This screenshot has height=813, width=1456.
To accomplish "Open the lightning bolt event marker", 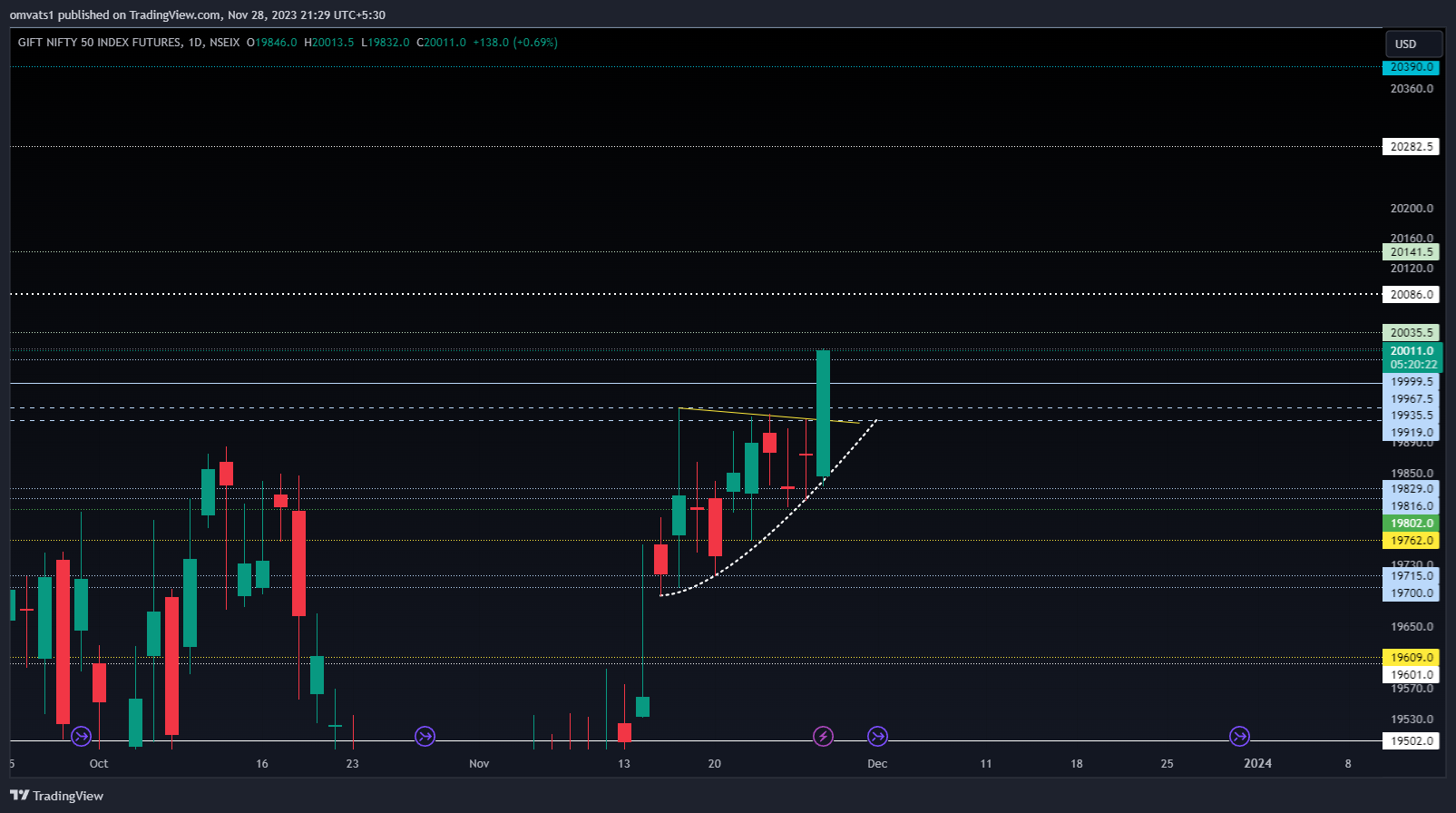I will click(x=823, y=736).
